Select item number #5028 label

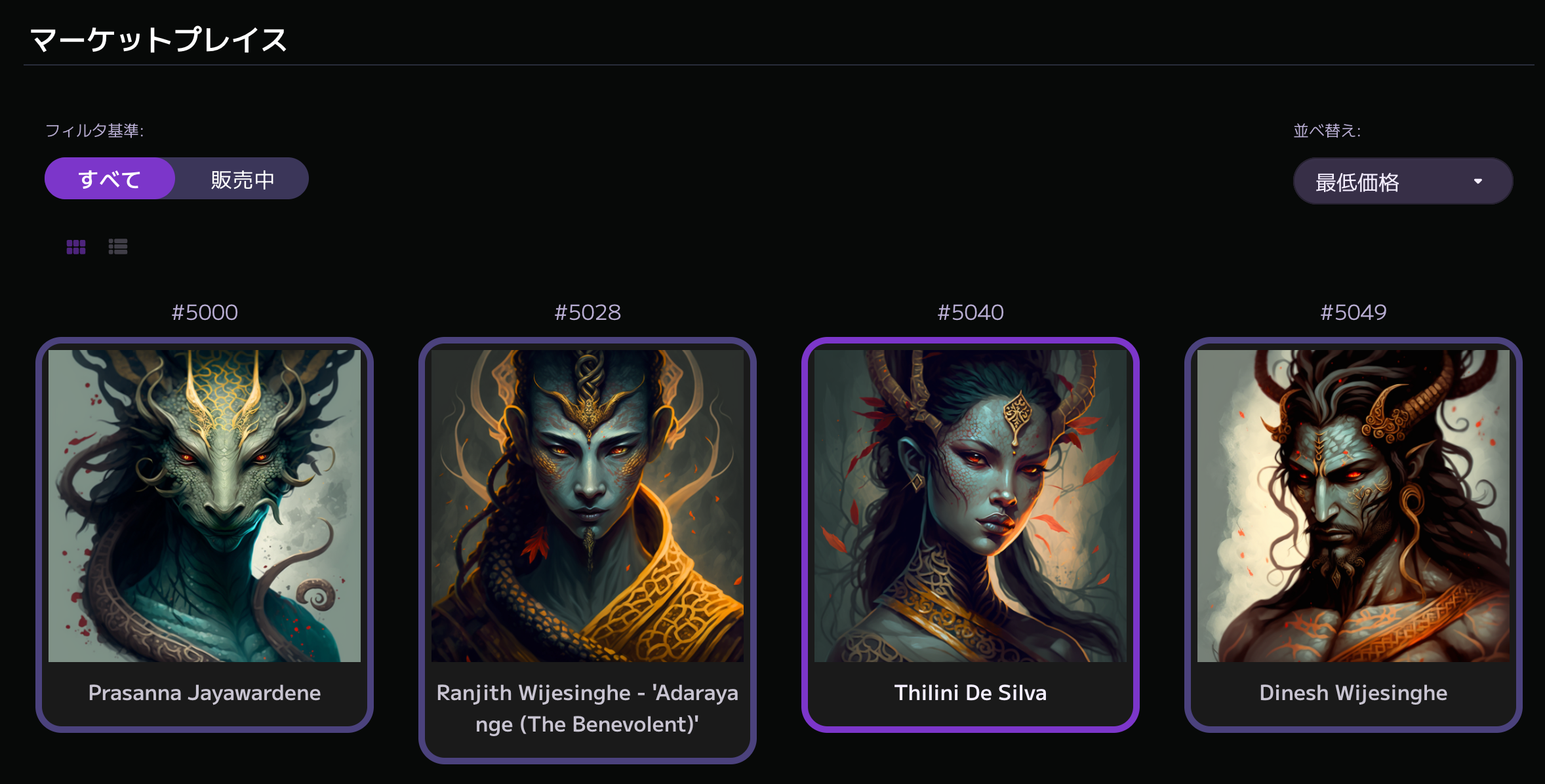[x=588, y=312]
